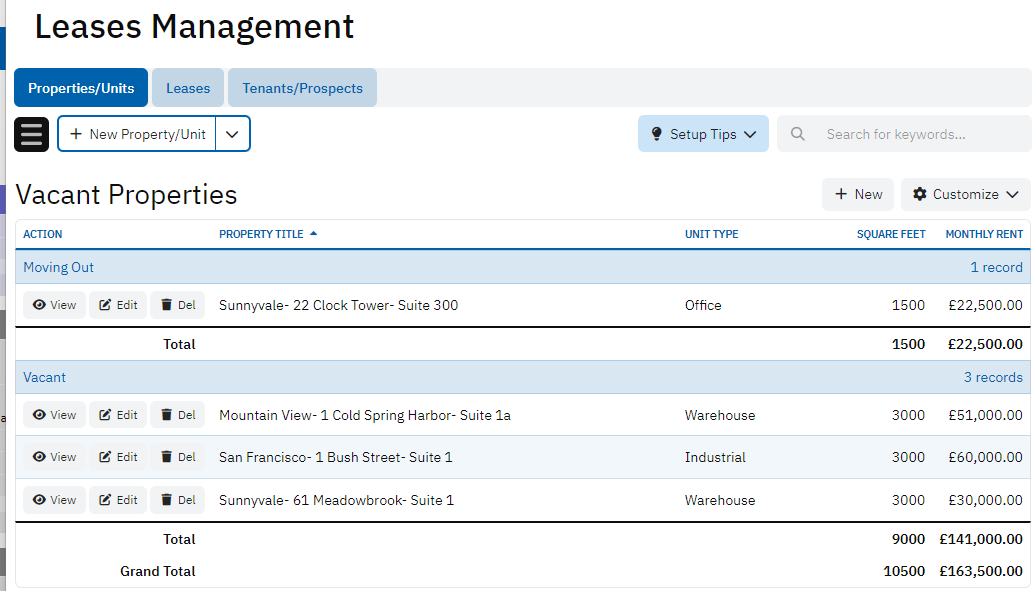Click the search magnifier icon

coord(797,134)
